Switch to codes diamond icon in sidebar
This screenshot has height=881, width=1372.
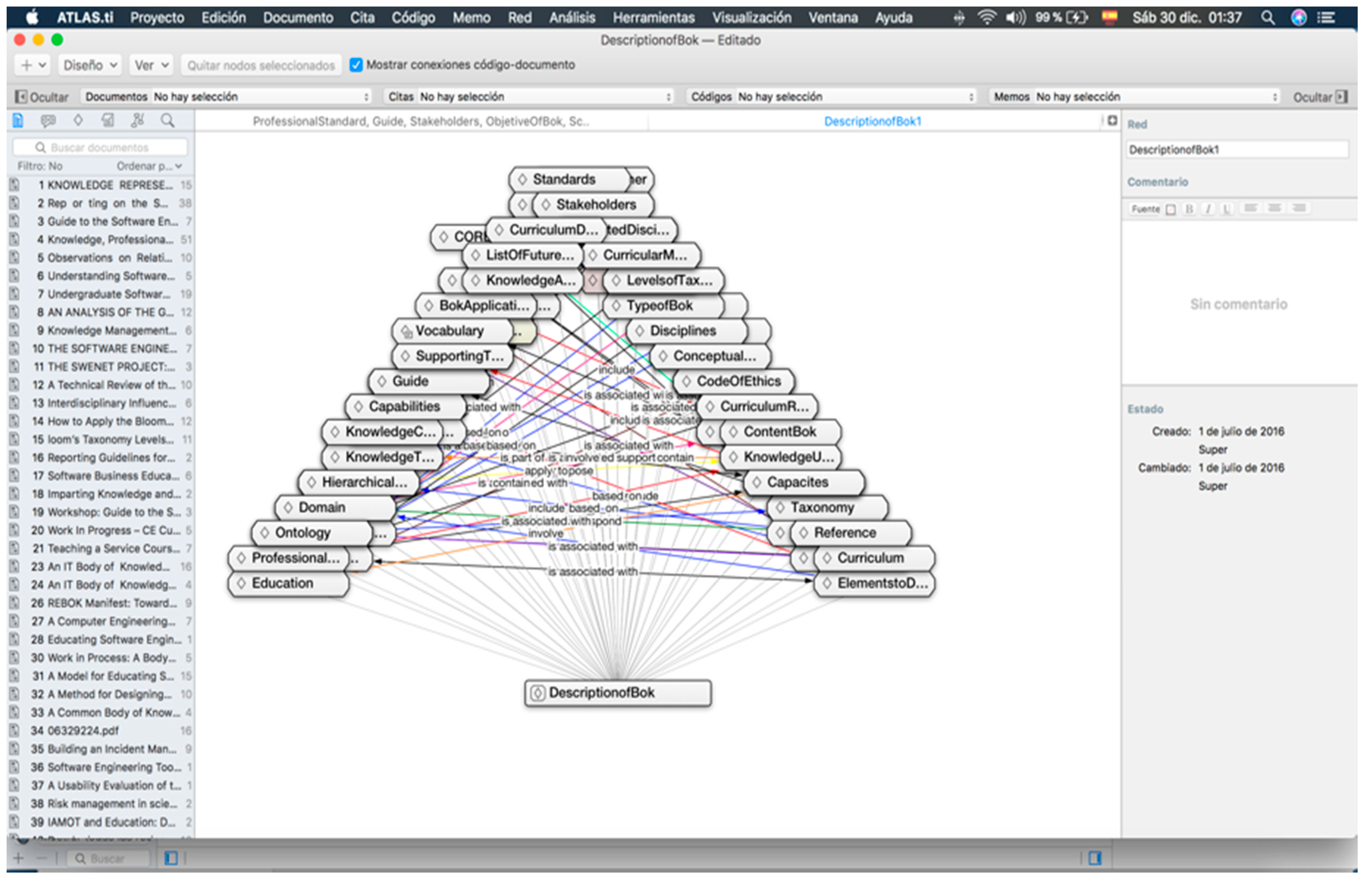coord(79,121)
